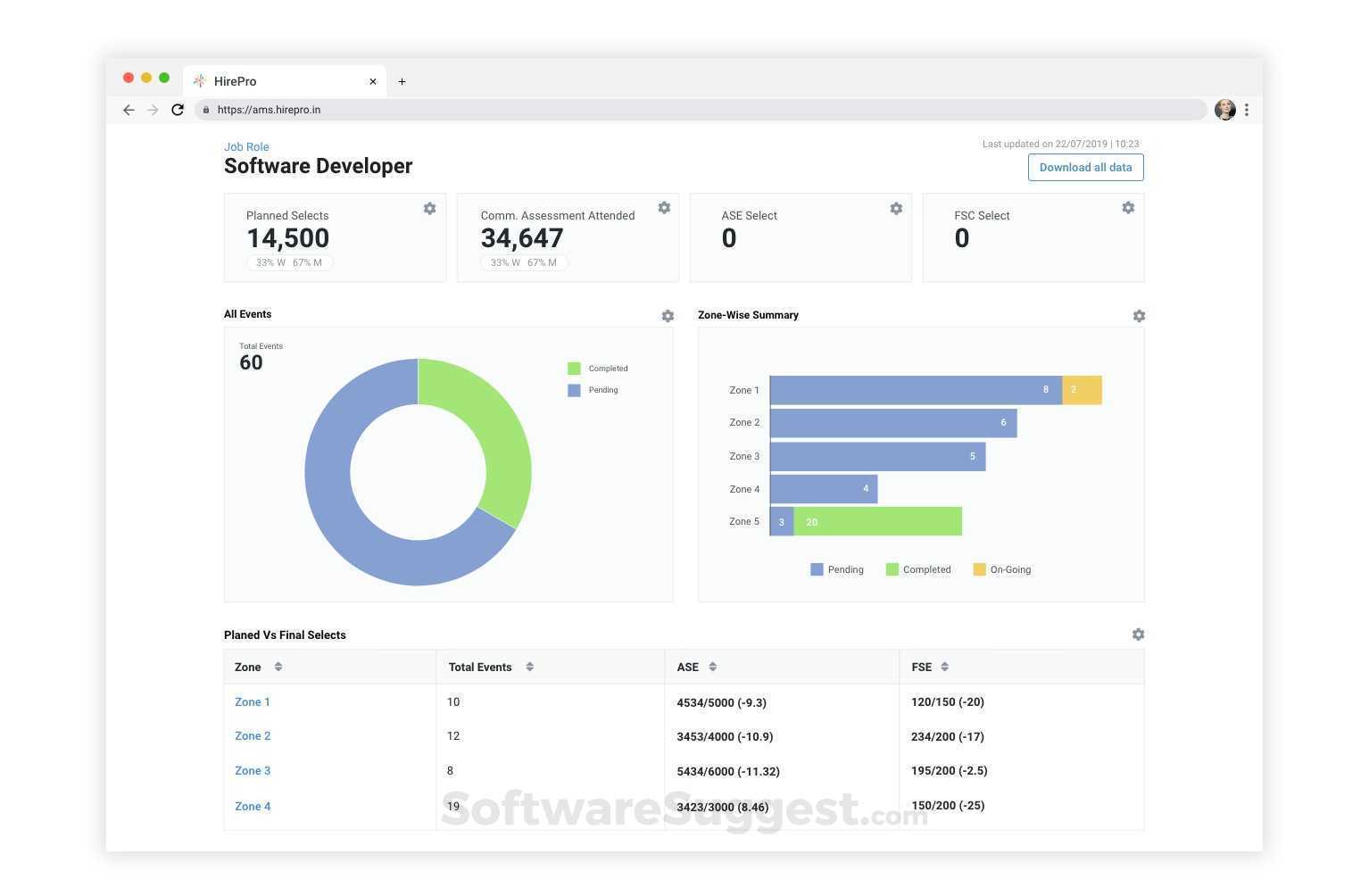This screenshot has width=1369, height=896.
Task: Sort table by Total Events column arrows
Action: tap(529, 667)
